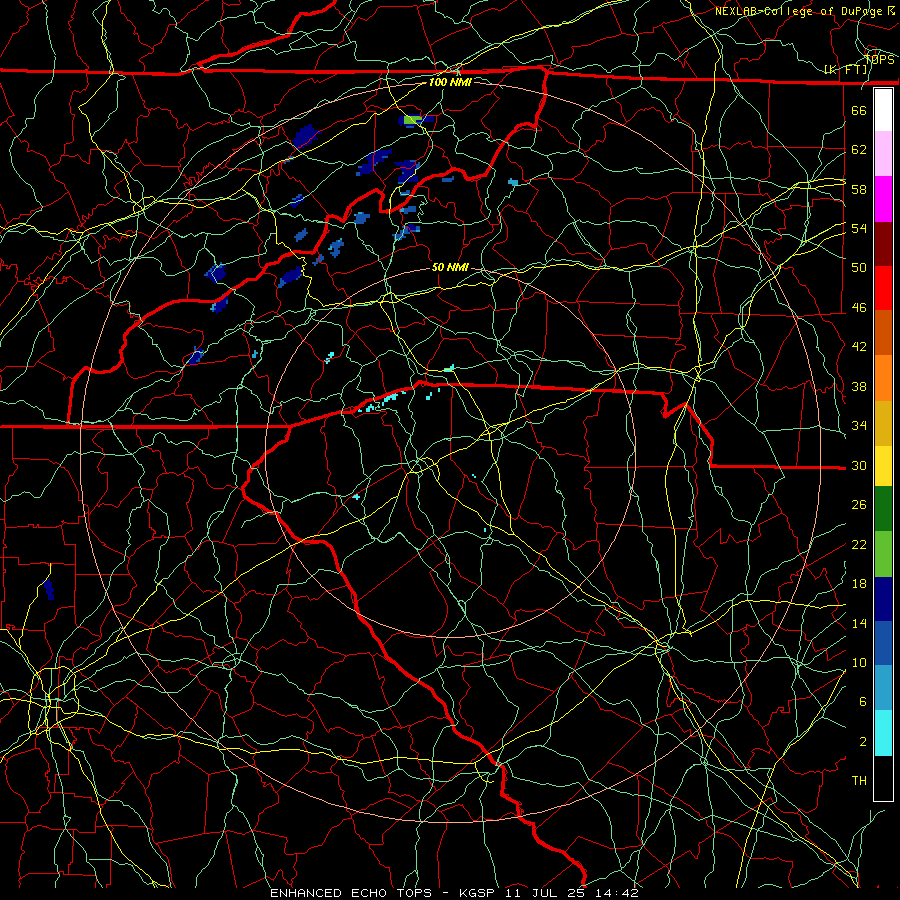The height and width of the screenshot is (900, 900).
Task: Click the navy blue 18 kft swatch
Action: click(x=883, y=599)
